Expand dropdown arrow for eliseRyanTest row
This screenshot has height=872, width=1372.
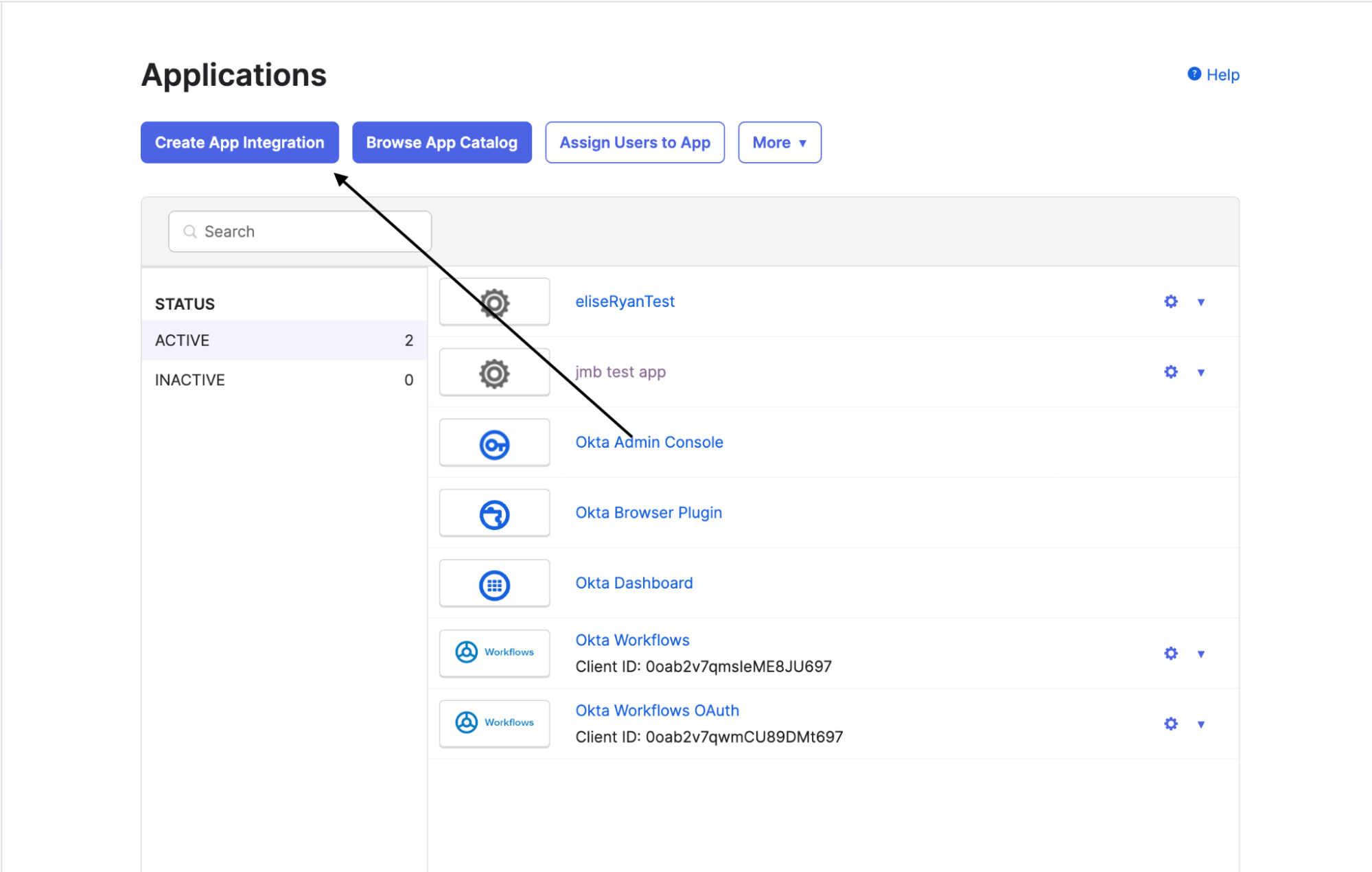(x=1201, y=302)
